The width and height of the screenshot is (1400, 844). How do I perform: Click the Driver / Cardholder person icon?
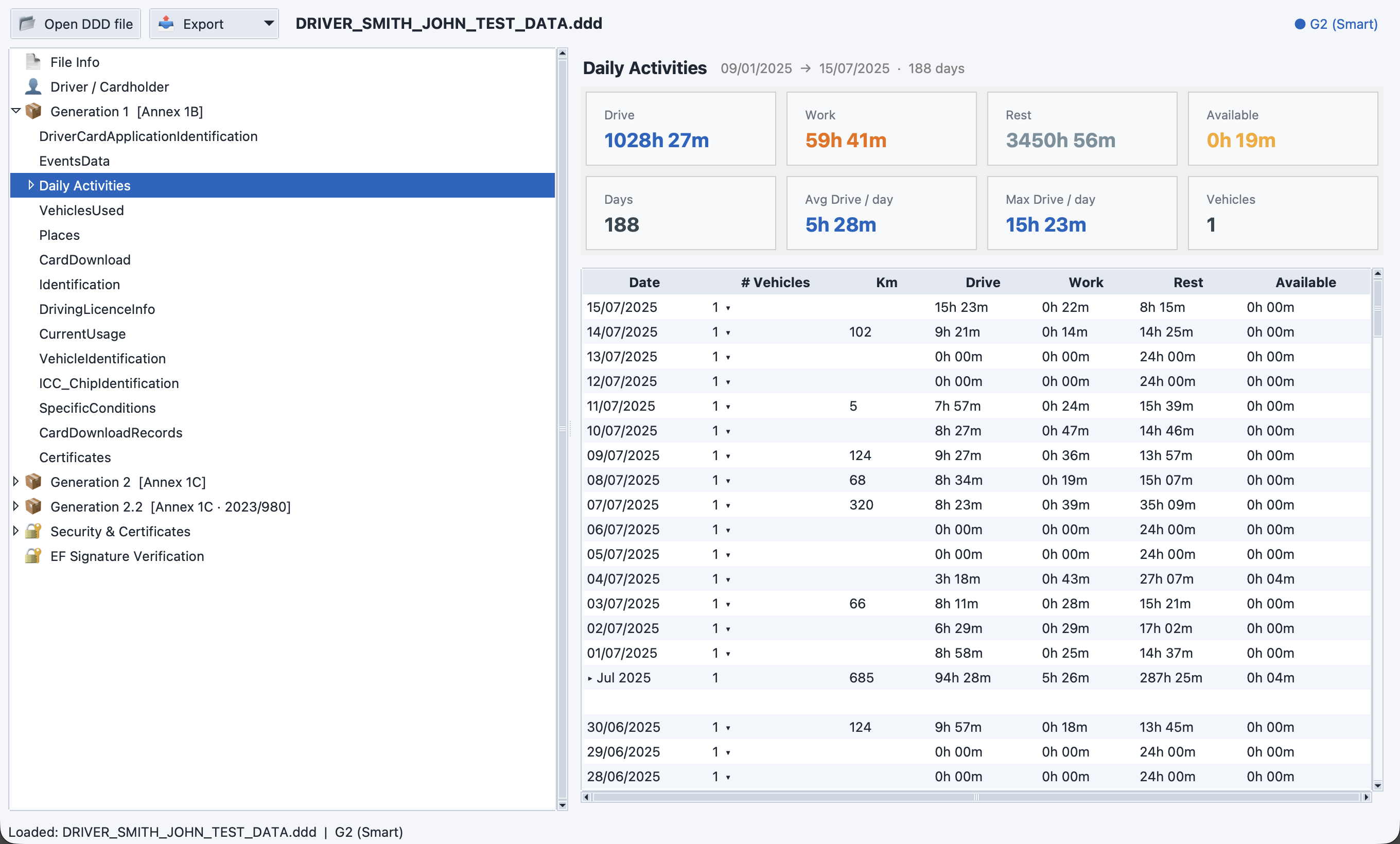[x=33, y=86]
